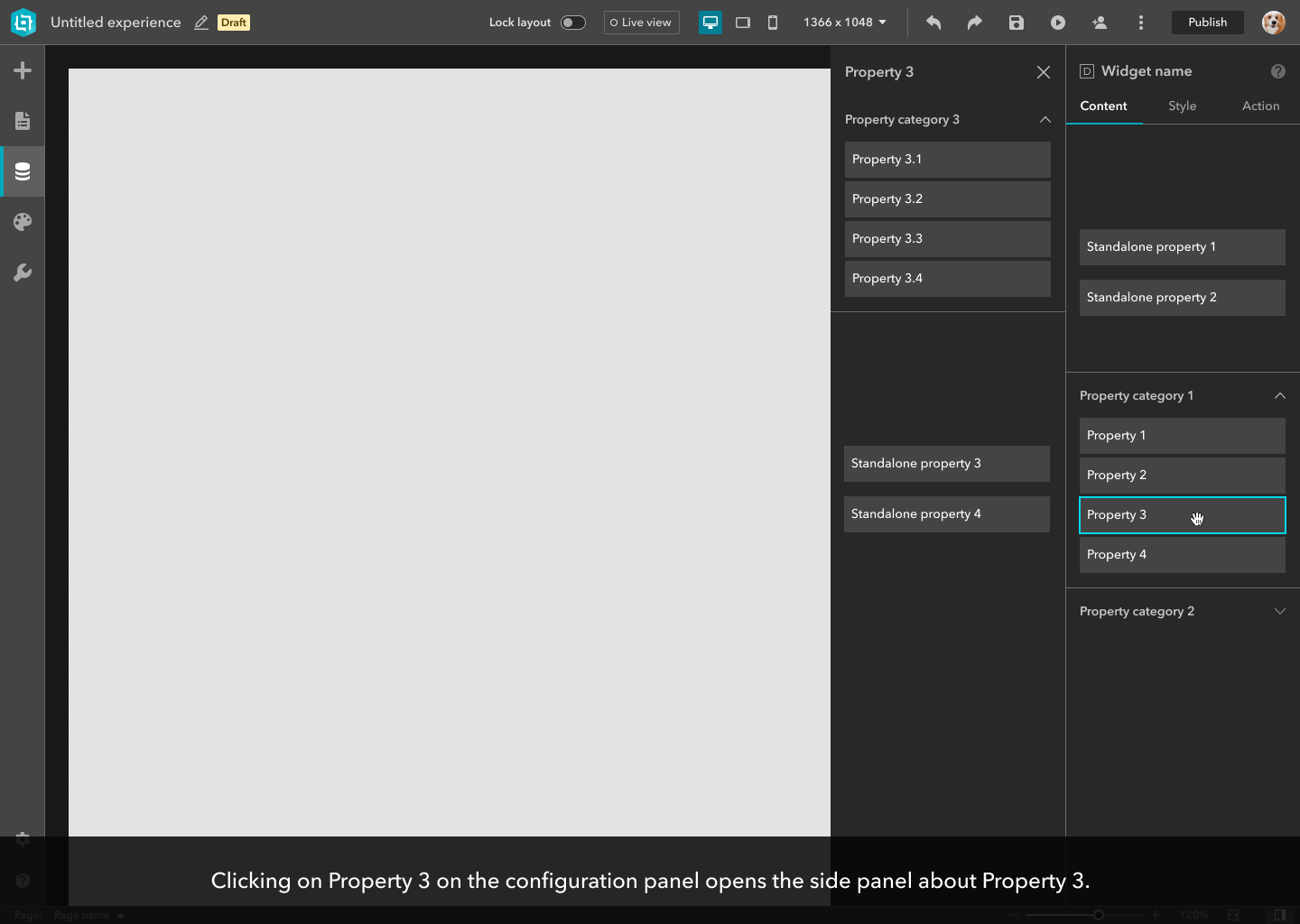Switch to tablet preview mode
This screenshot has width=1300, height=924.
(742, 23)
